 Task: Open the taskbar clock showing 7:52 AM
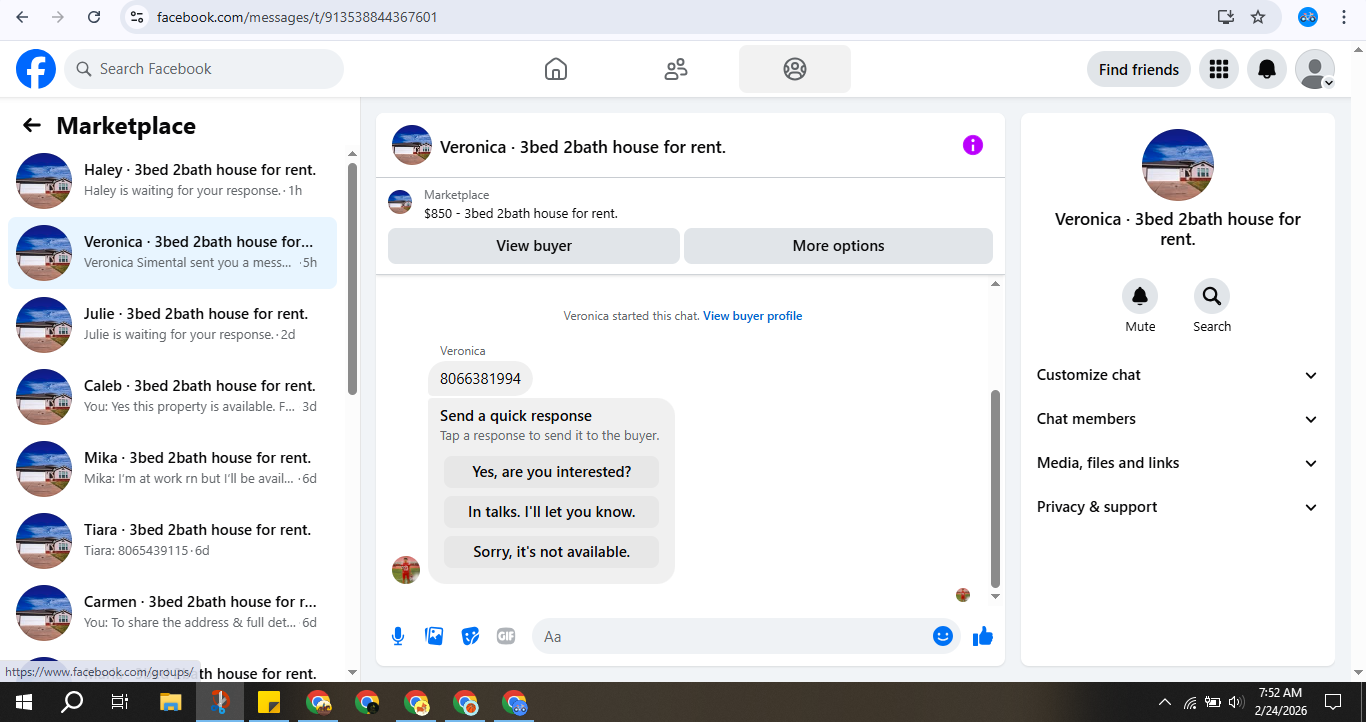pyautogui.click(x=1280, y=702)
